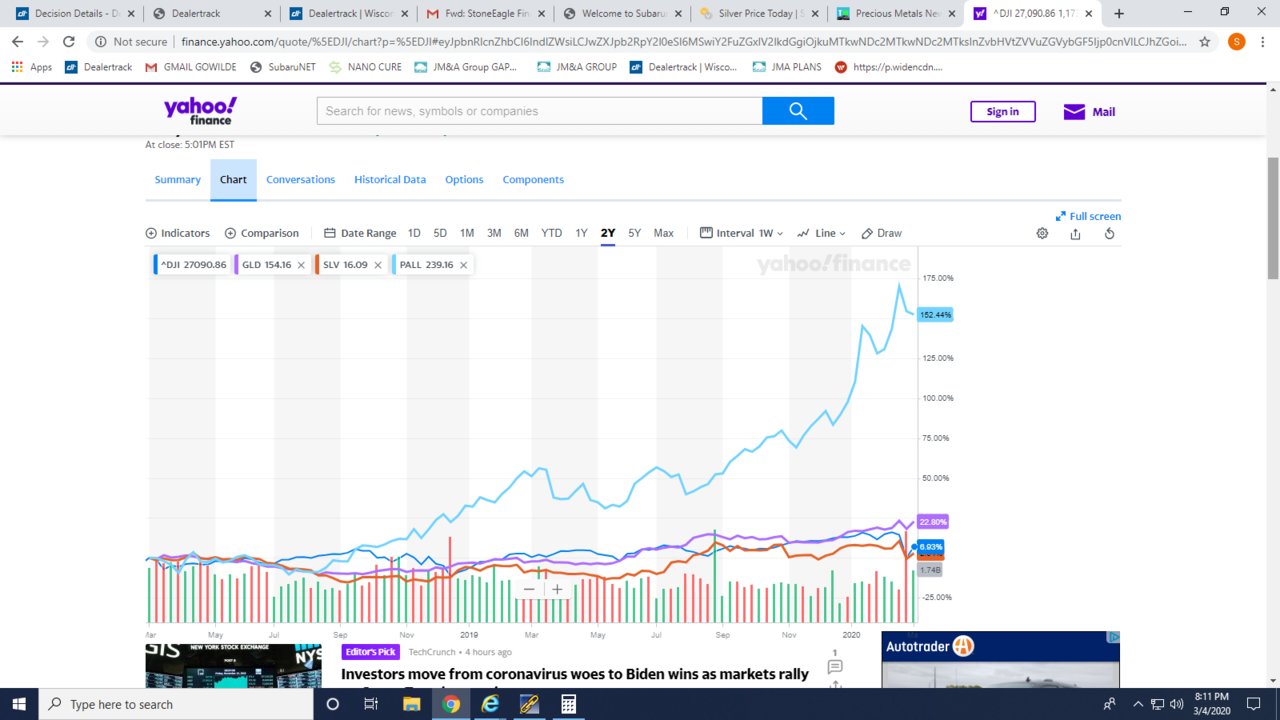
Task: Set chart range to Max
Action: point(663,233)
